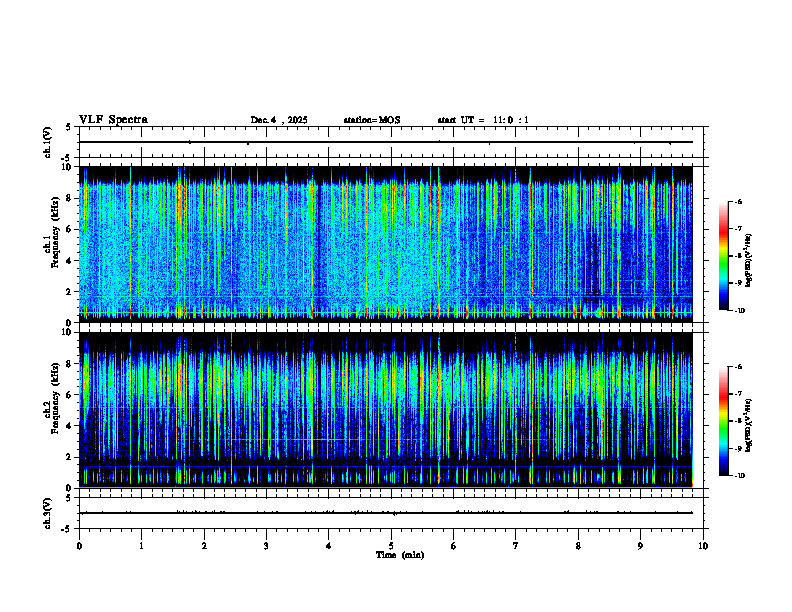Click time axis tick label "9"
792x612 pixels.
coord(640,546)
